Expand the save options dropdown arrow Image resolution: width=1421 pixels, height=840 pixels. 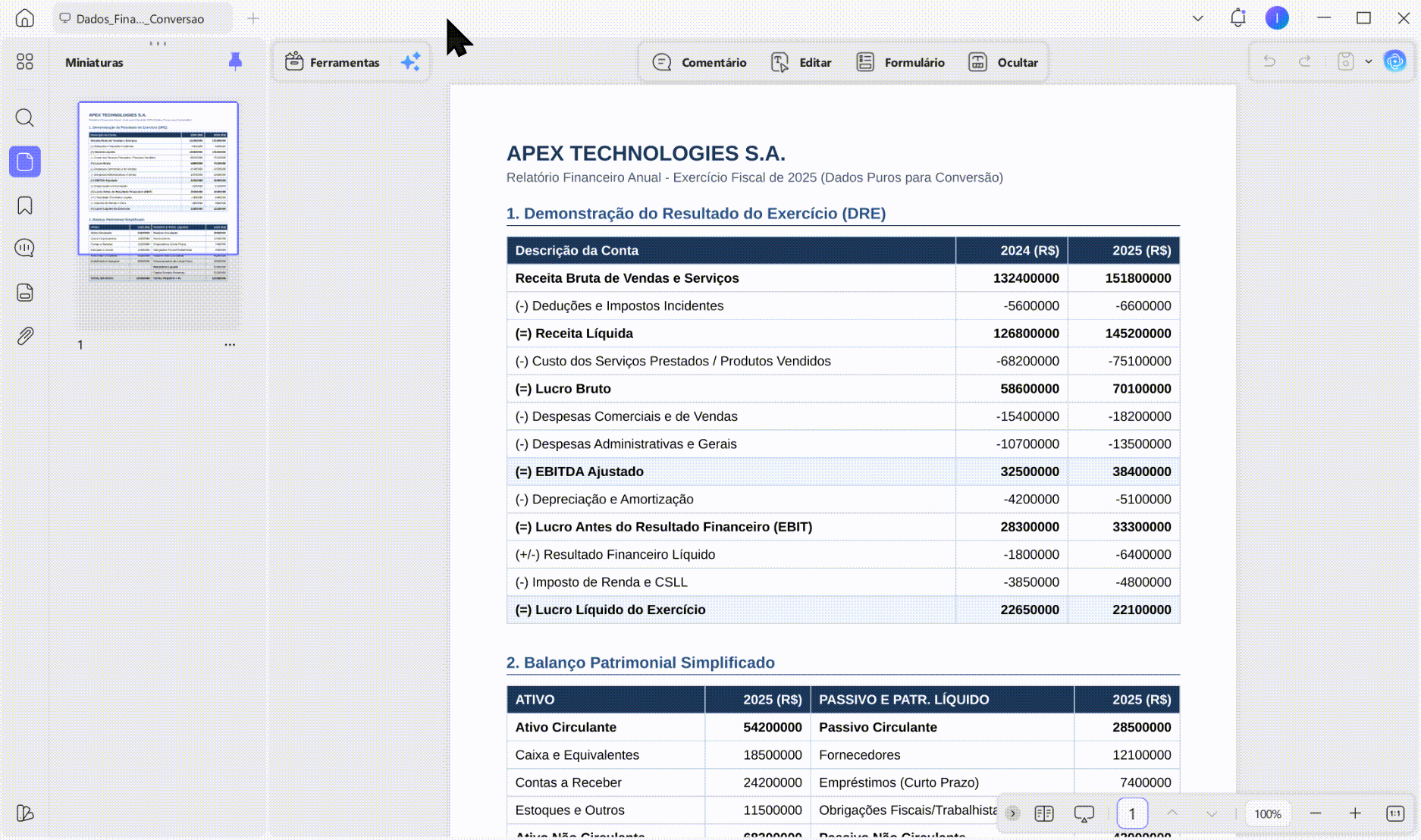(x=1369, y=61)
